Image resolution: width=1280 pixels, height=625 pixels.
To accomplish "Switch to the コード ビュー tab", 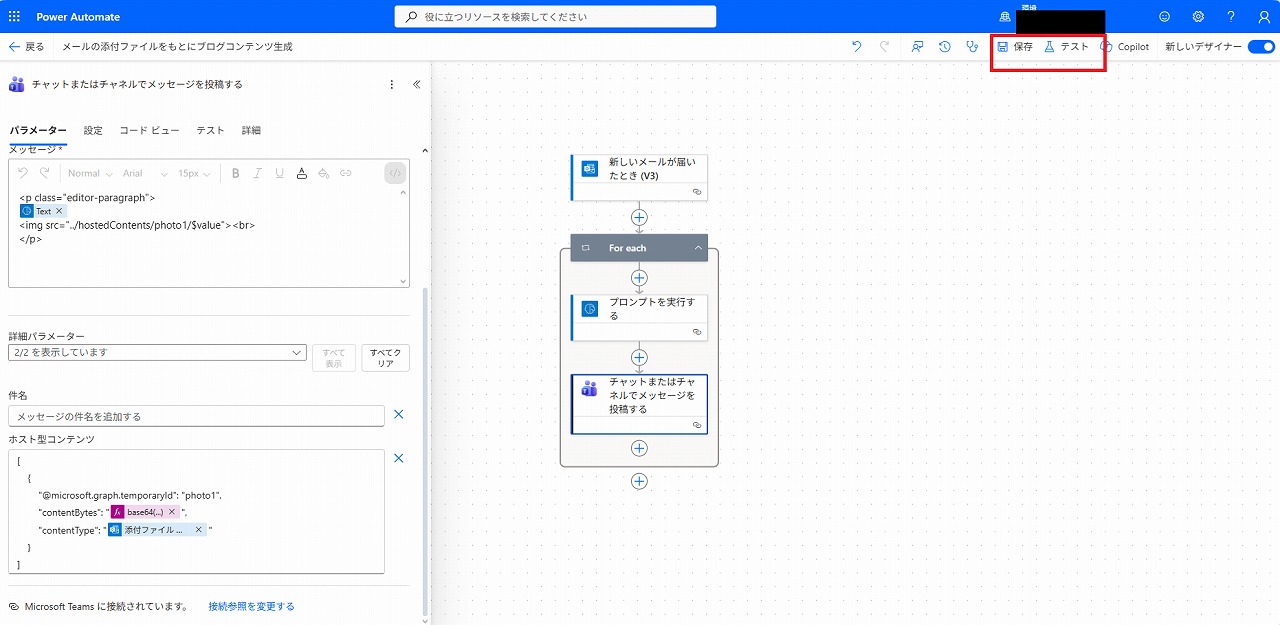I will 149,131.
